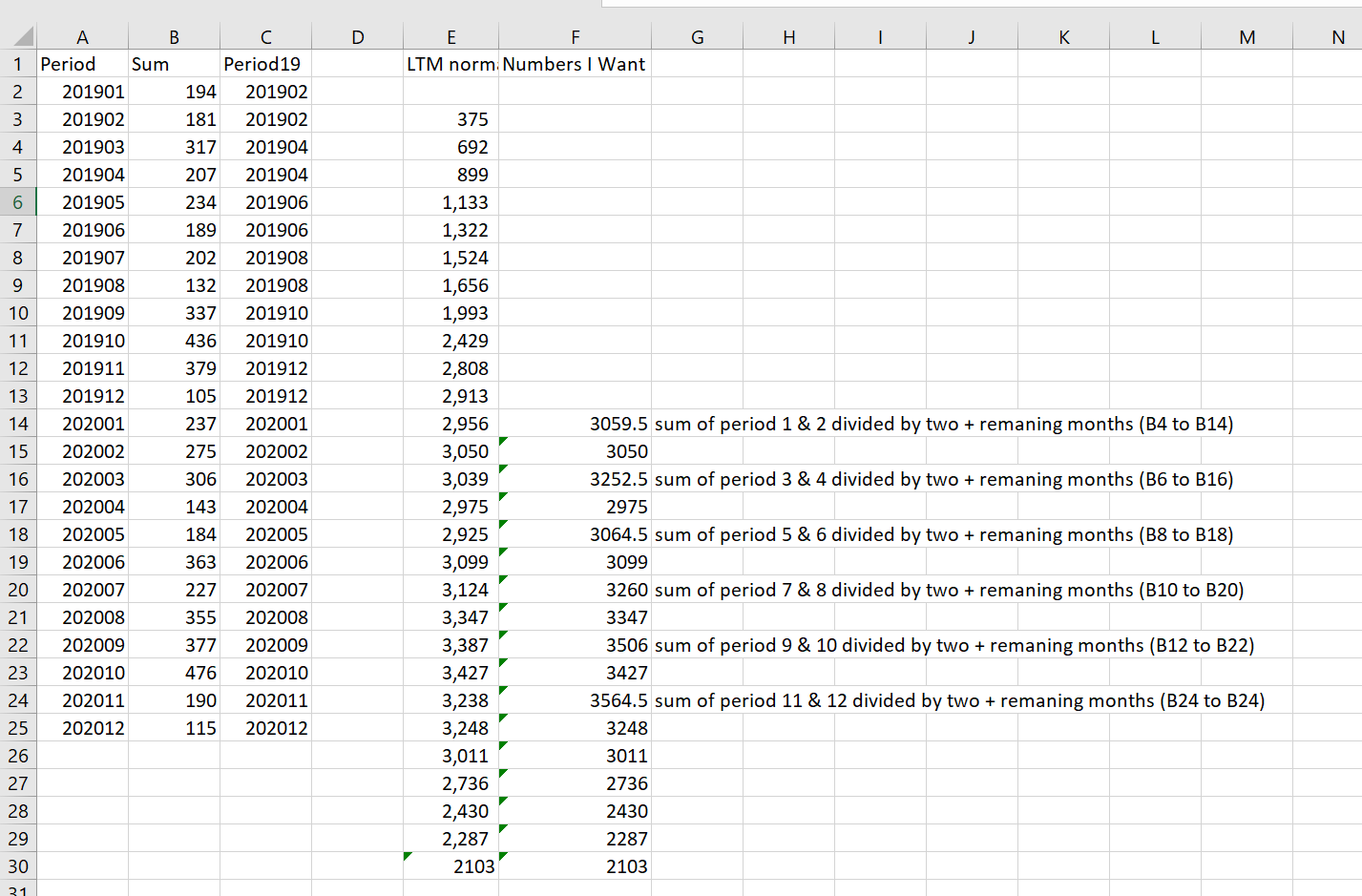
Task: Click cell 202012 in column A
Action: click(82, 728)
